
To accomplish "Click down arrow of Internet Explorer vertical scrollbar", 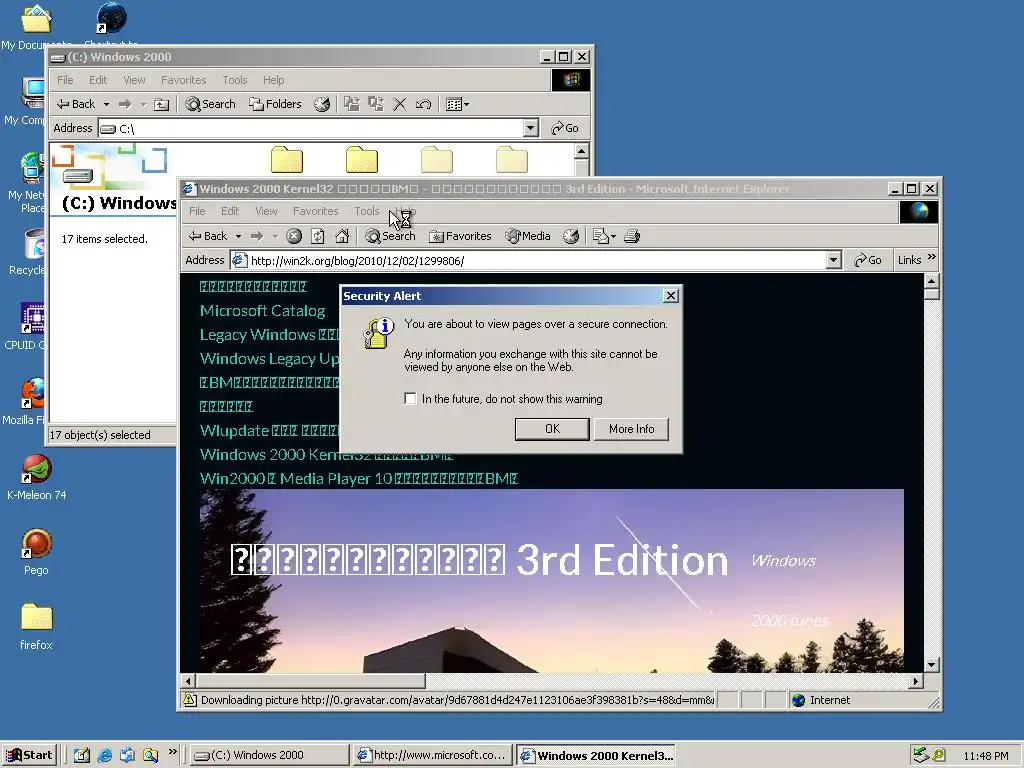I will click(x=932, y=665).
